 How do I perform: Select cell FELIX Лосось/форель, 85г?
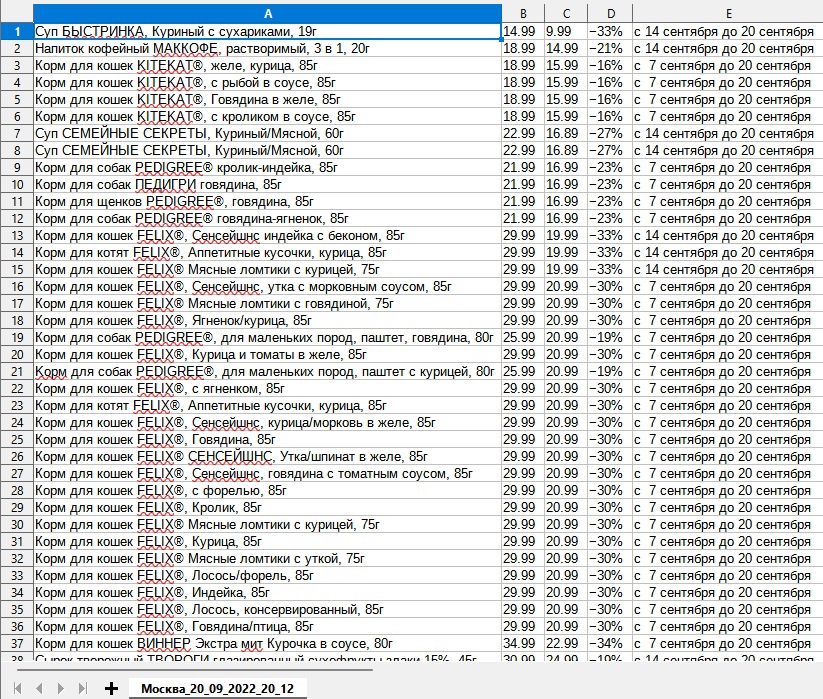[267, 575]
